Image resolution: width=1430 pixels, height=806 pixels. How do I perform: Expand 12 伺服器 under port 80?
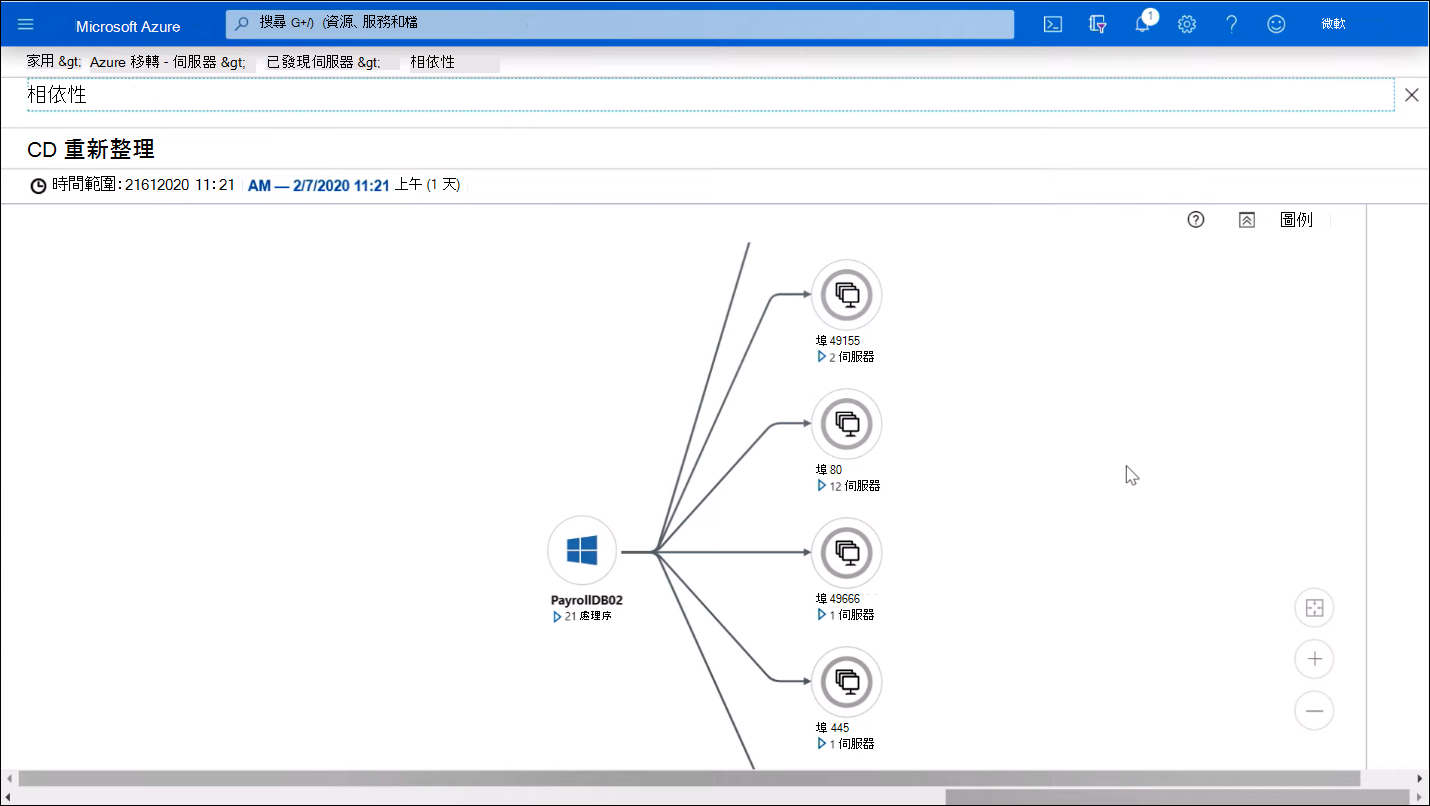pos(848,485)
